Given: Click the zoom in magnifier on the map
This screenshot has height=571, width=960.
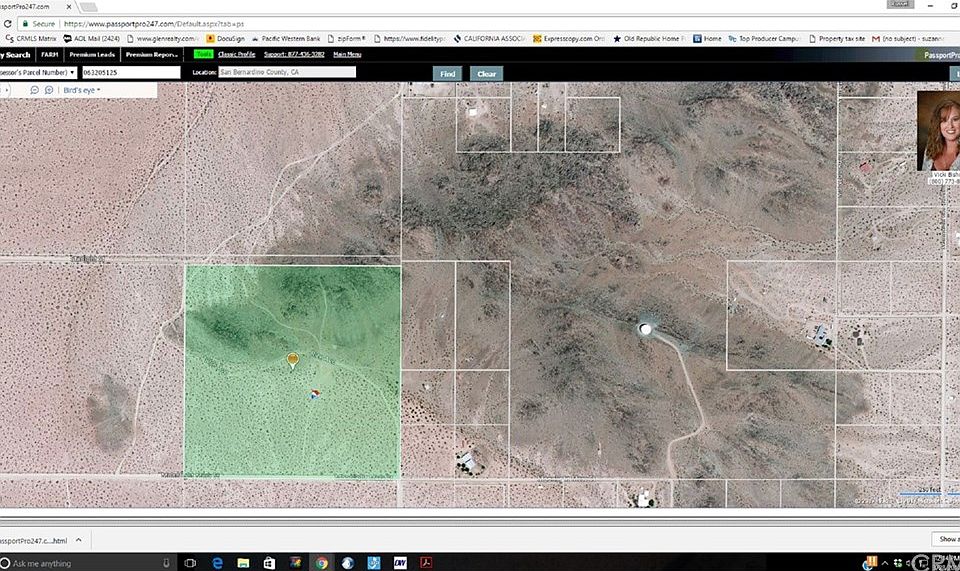Looking at the screenshot, I should coord(48,90).
